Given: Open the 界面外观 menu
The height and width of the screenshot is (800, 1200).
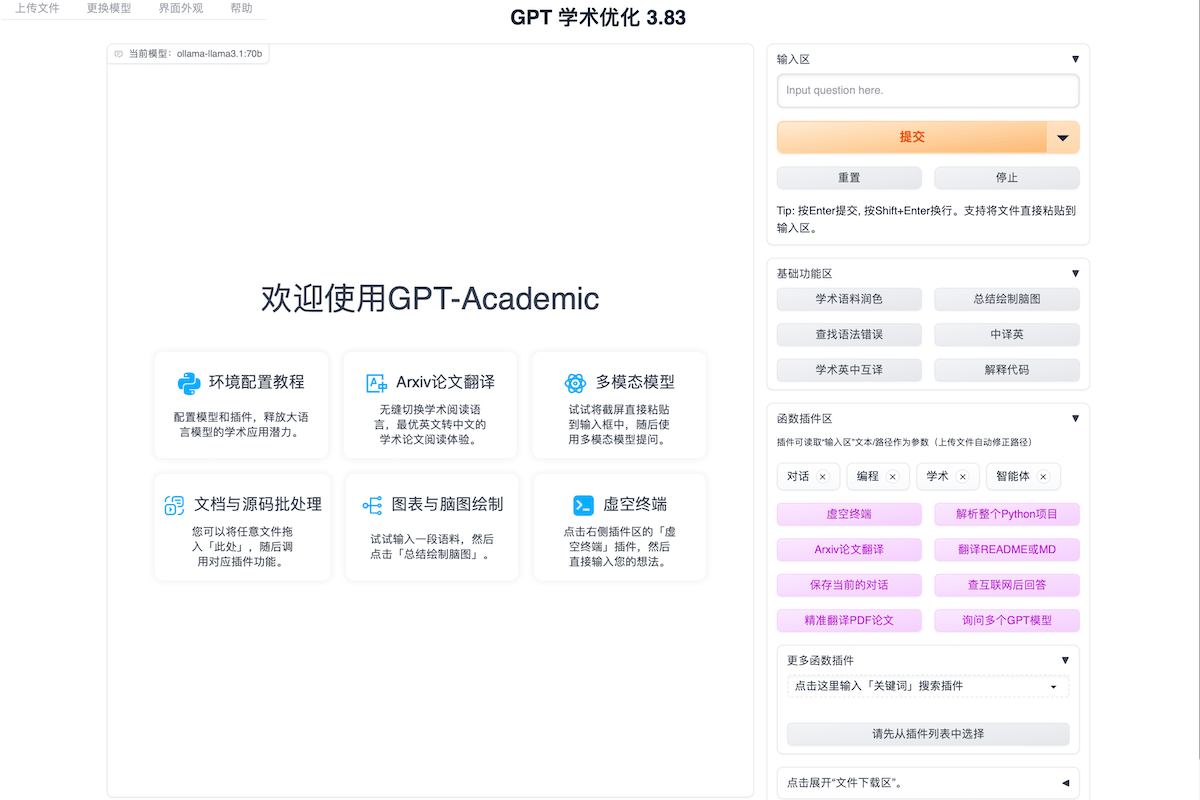Looking at the screenshot, I should click(180, 8).
